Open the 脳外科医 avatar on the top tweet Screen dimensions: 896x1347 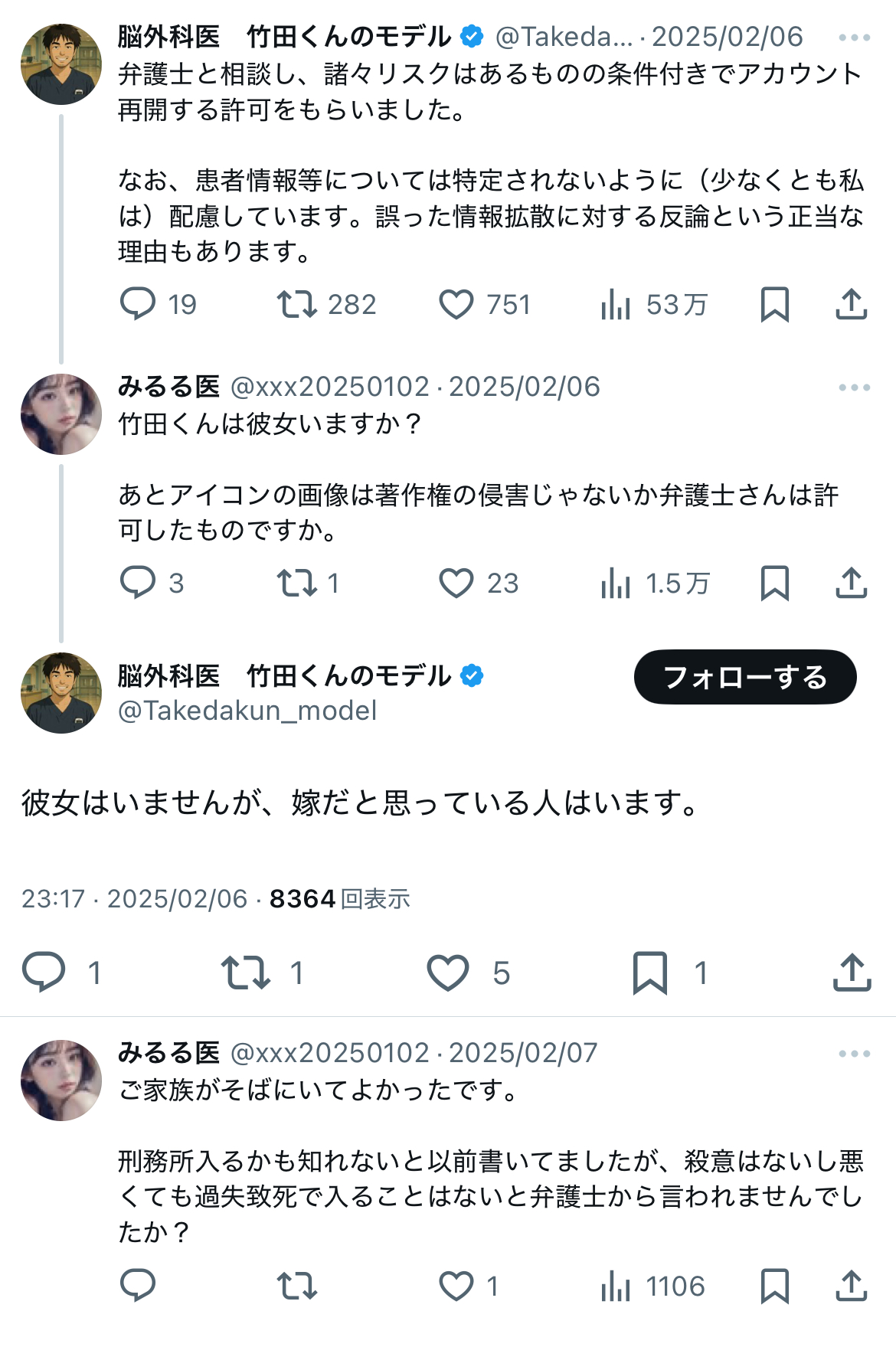coord(61,64)
